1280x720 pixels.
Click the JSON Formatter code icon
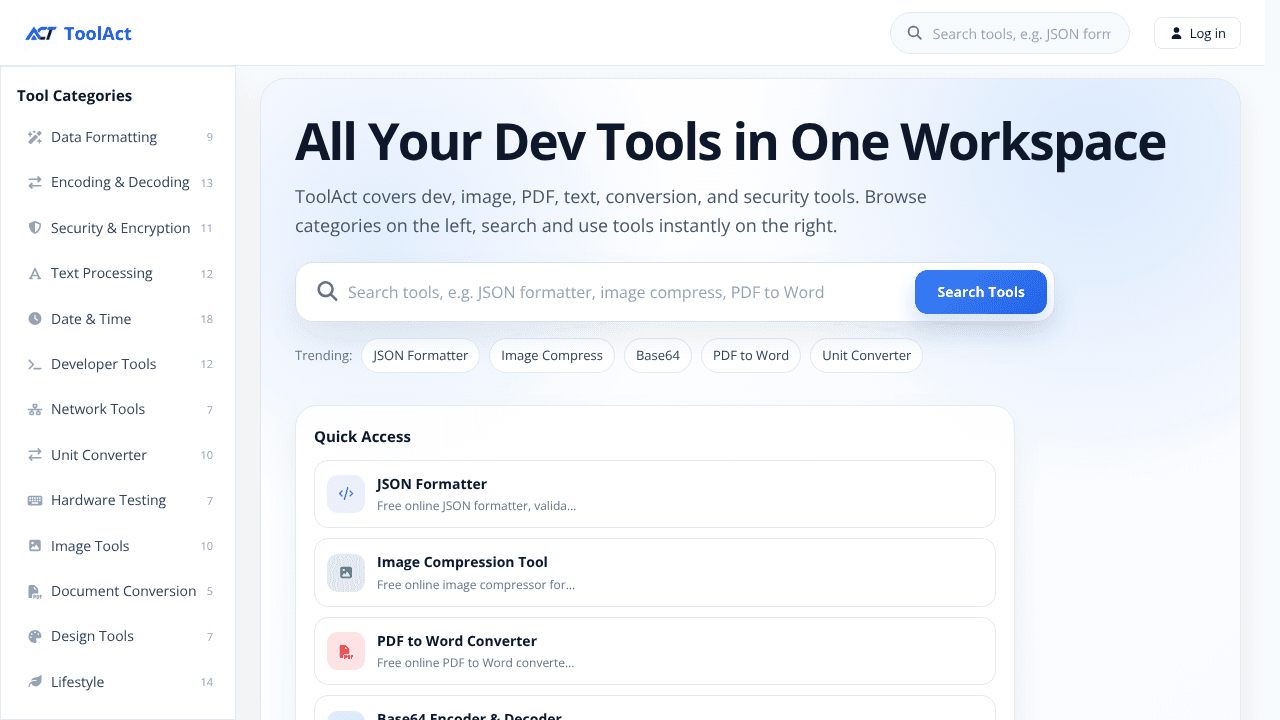(346, 494)
